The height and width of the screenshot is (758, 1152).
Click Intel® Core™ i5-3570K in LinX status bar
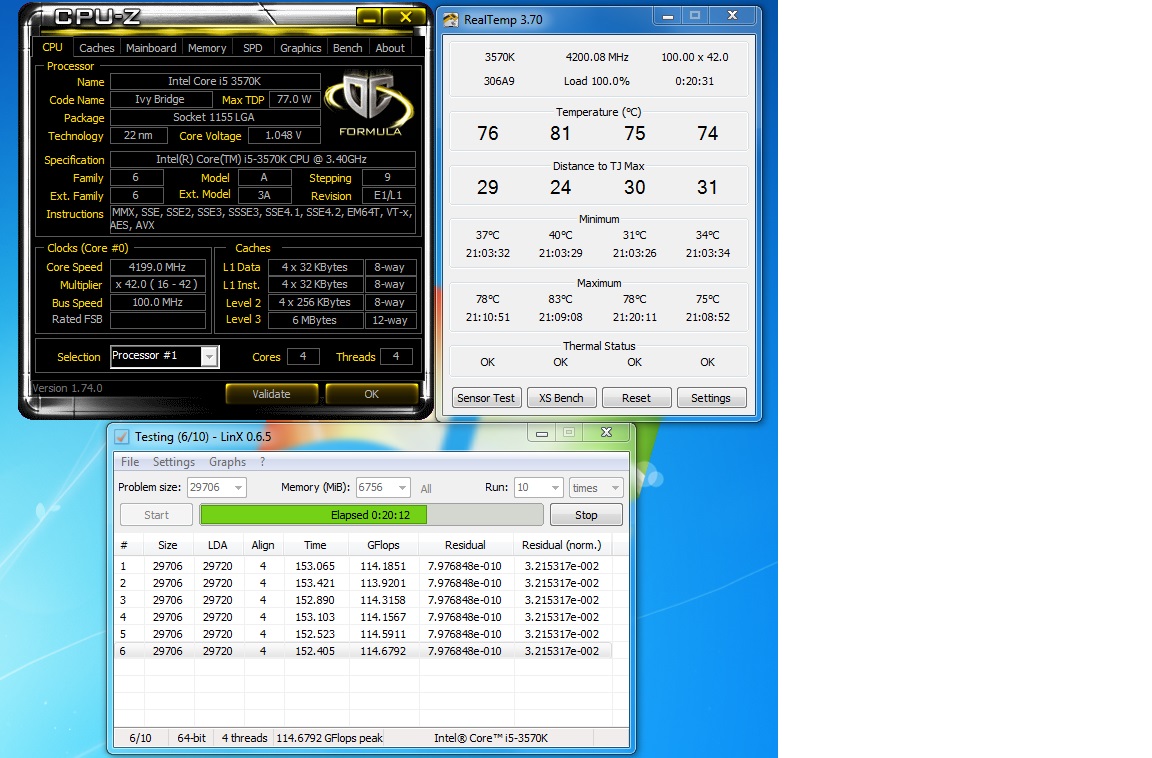pyautogui.click(x=491, y=738)
